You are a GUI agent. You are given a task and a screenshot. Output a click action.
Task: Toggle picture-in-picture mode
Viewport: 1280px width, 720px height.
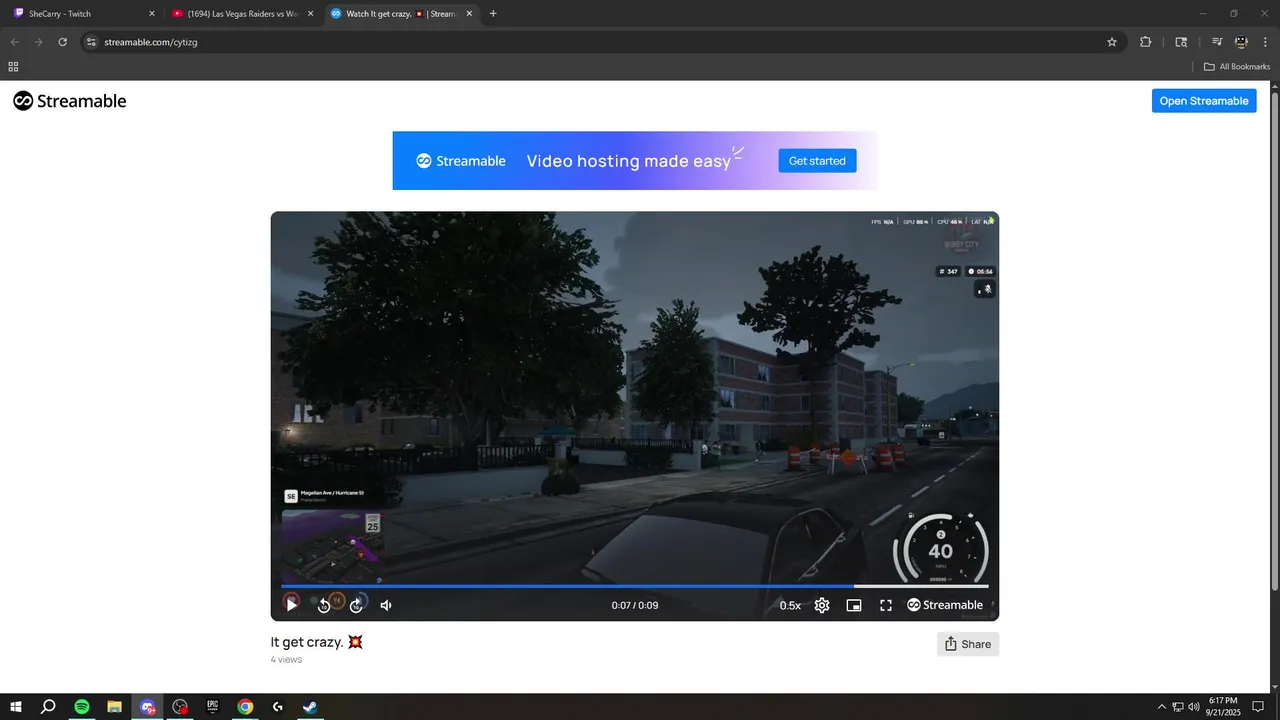[x=854, y=605]
